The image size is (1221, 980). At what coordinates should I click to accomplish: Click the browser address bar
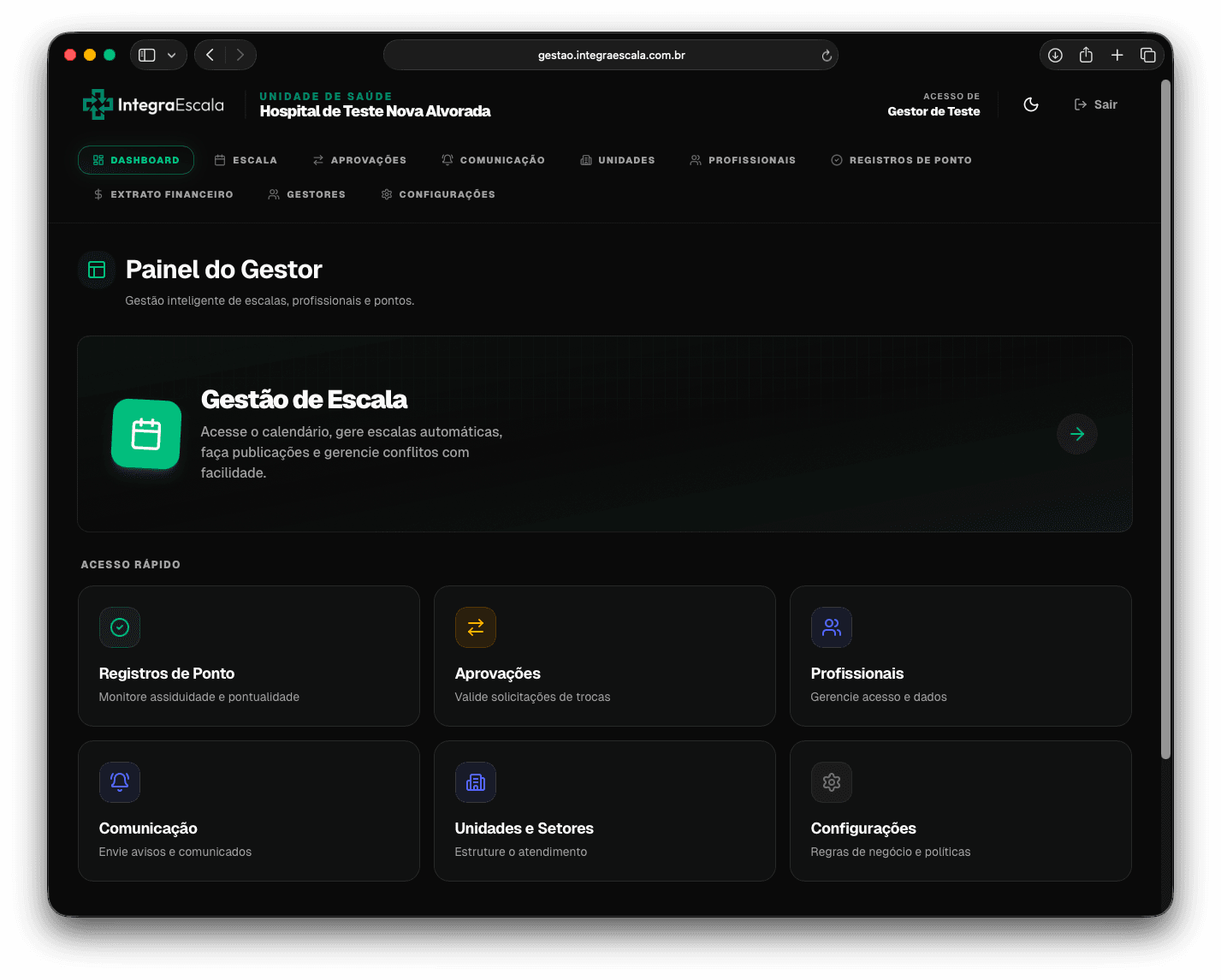coord(611,55)
